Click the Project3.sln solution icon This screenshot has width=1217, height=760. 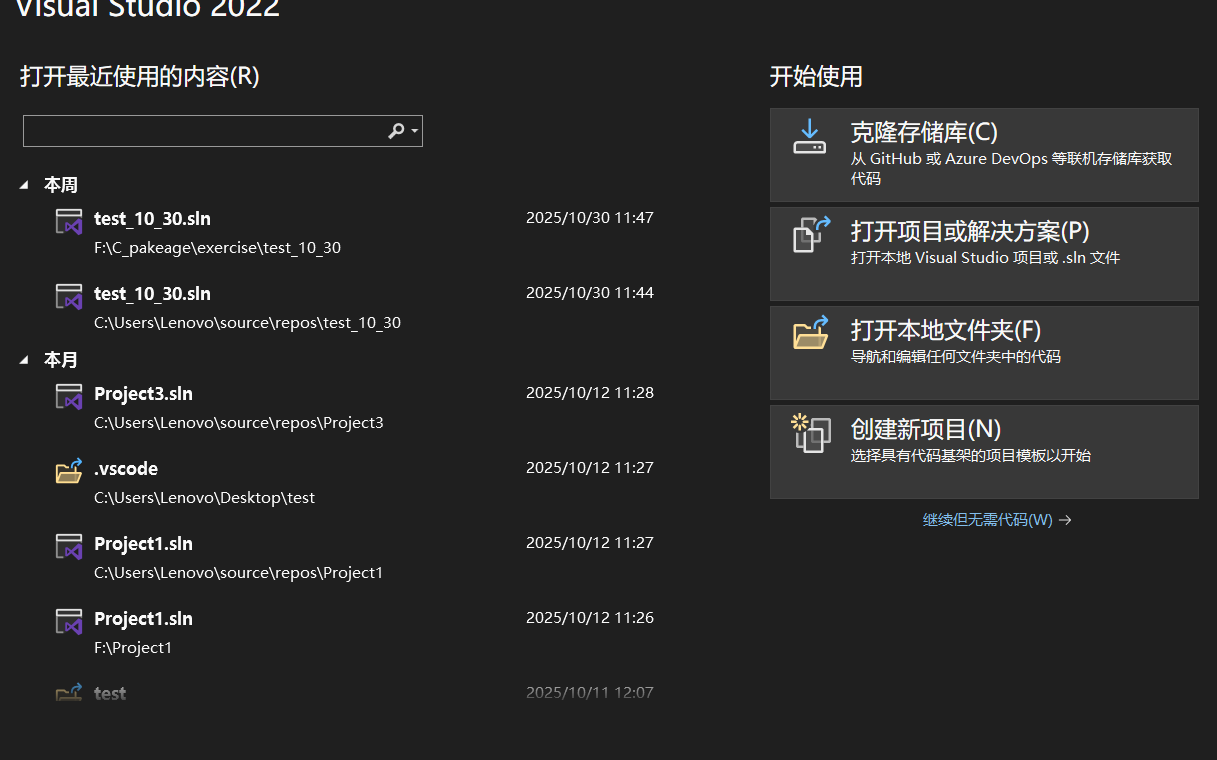69,396
